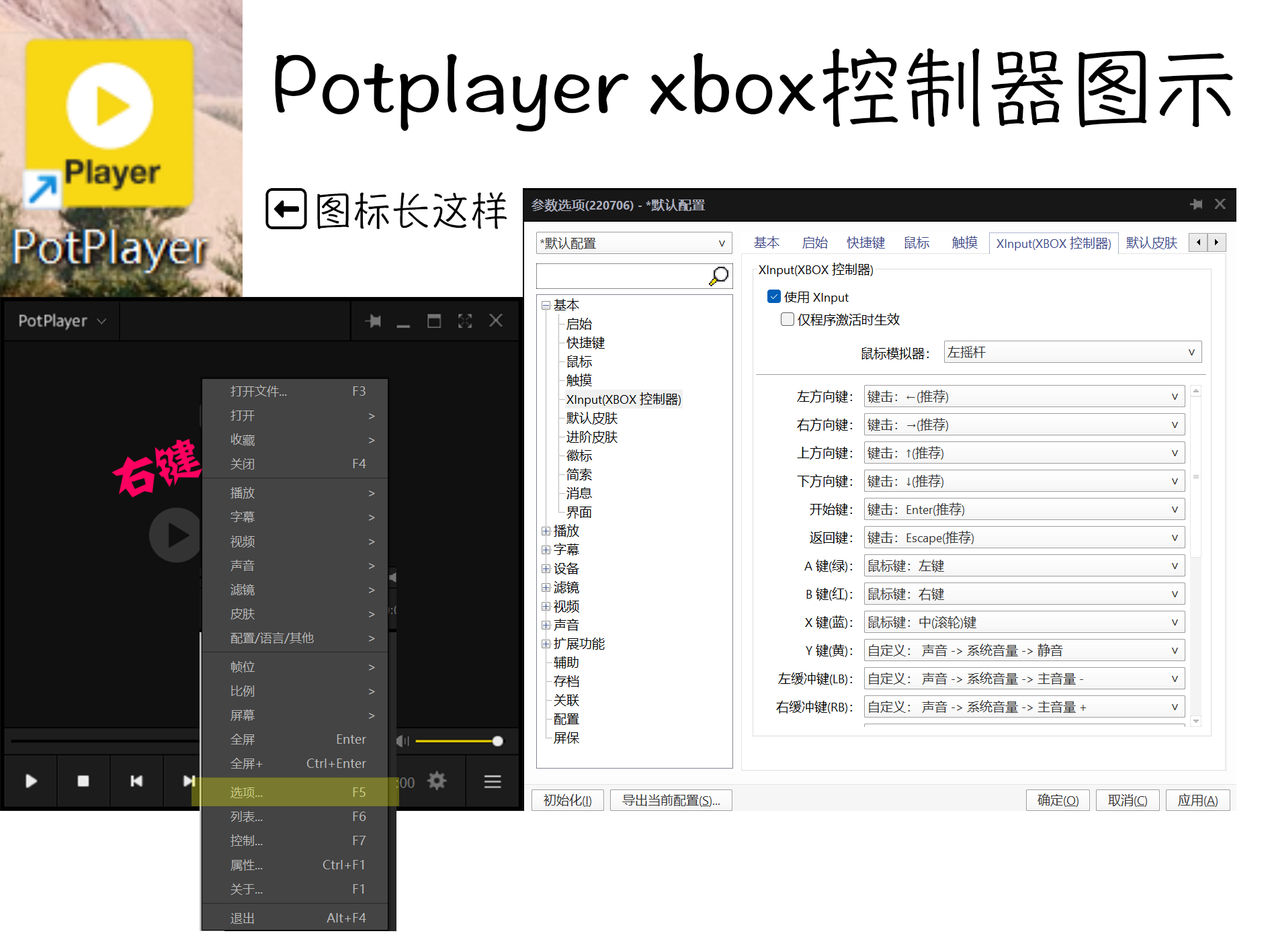The width and height of the screenshot is (1270, 952).
Task: Click the large center play circle in the PotPlayer window
Action: [175, 535]
